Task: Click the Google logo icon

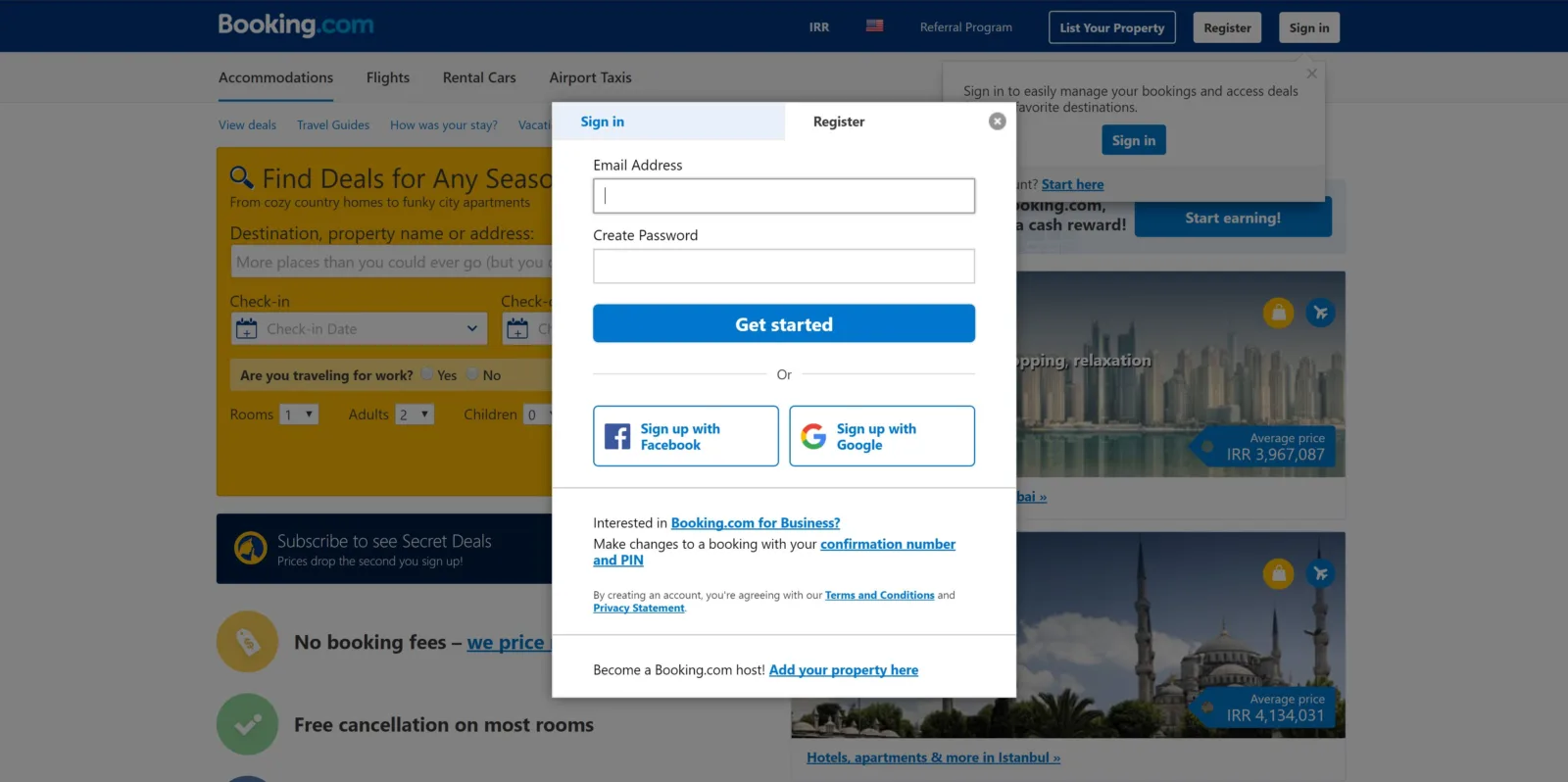Action: pyautogui.click(x=813, y=436)
